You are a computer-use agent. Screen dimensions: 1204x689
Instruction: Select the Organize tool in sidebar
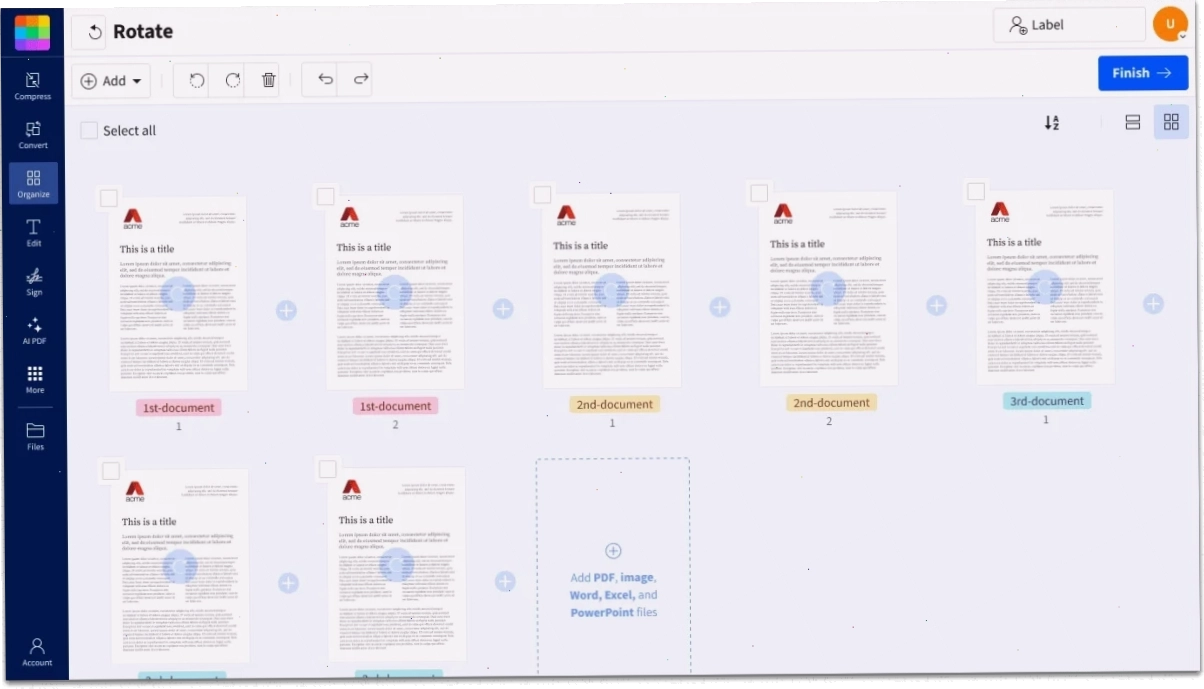point(33,184)
